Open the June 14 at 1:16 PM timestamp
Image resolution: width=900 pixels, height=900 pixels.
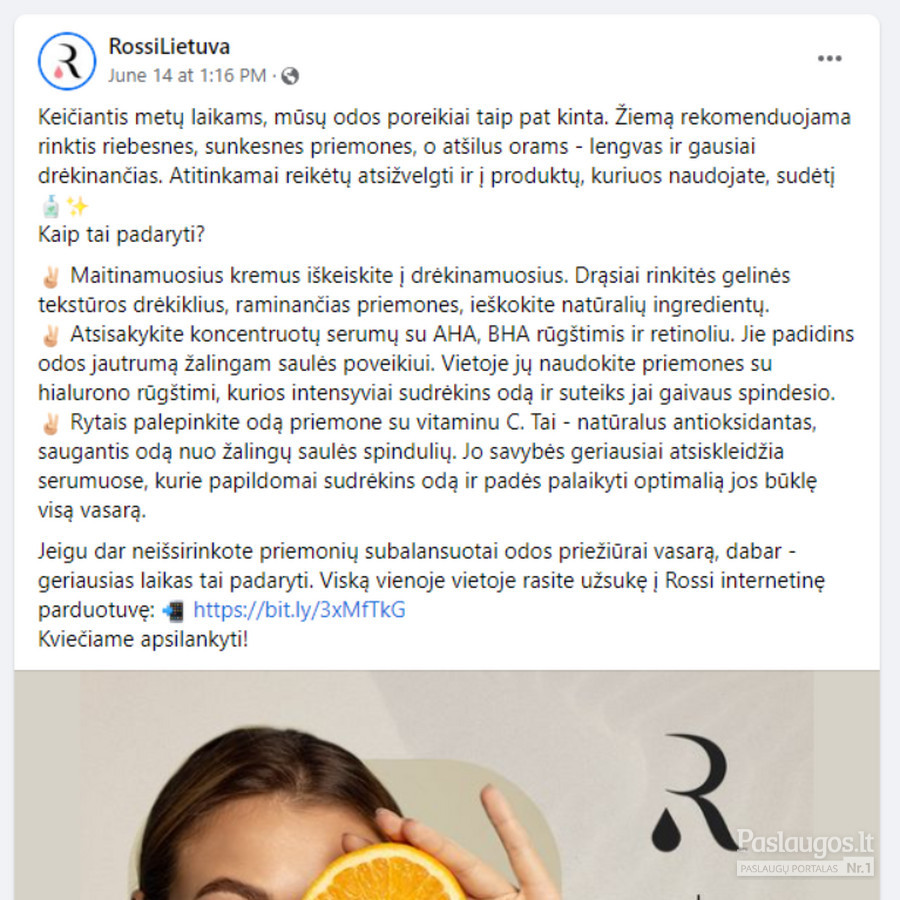pyautogui.click(x=187, y=76)
